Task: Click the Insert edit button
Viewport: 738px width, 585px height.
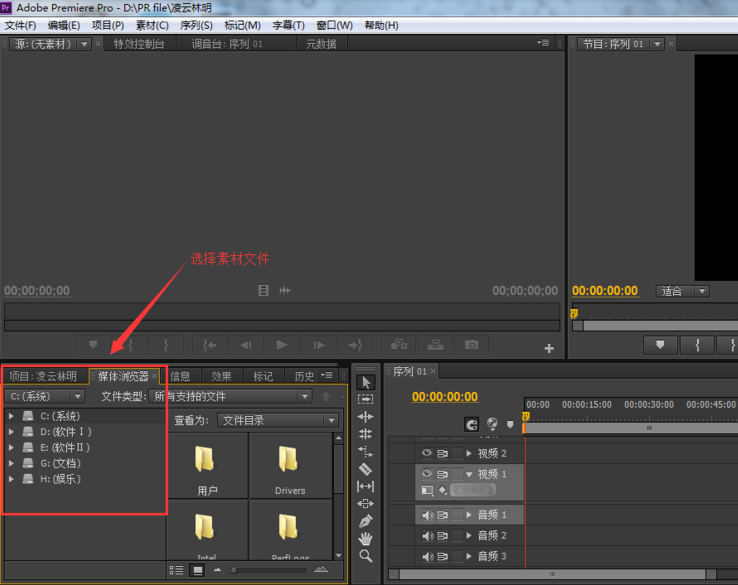Action: pyautogui.click(x=399, y=345)
